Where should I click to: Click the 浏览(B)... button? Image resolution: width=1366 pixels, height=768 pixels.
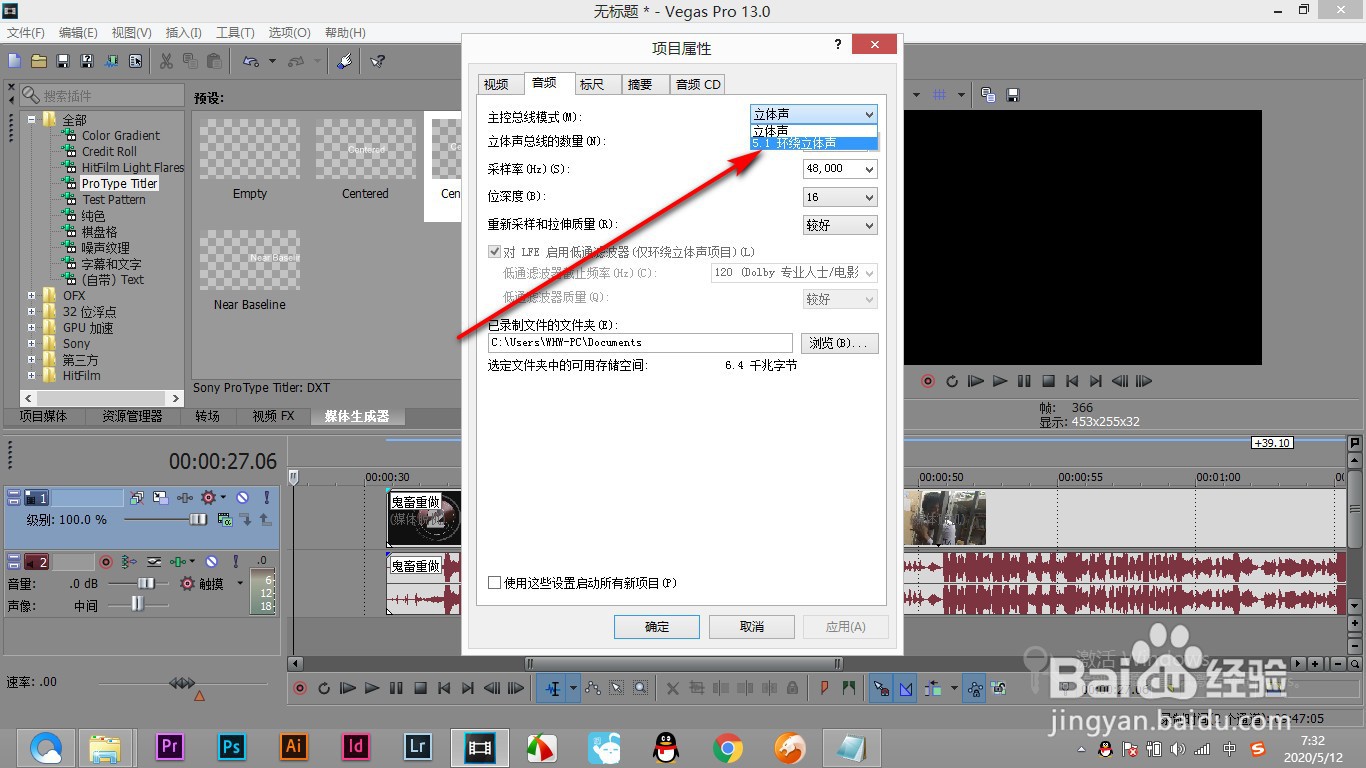pos(840,343)
